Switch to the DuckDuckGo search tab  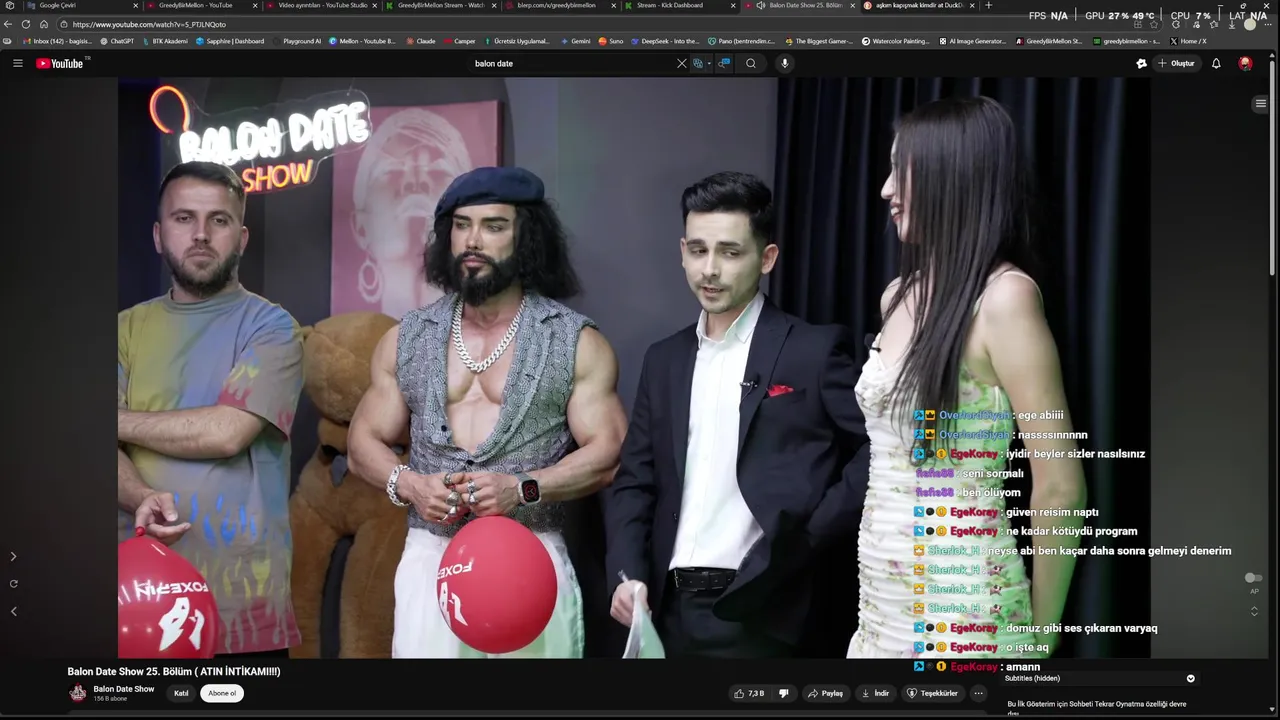point(918,5)
